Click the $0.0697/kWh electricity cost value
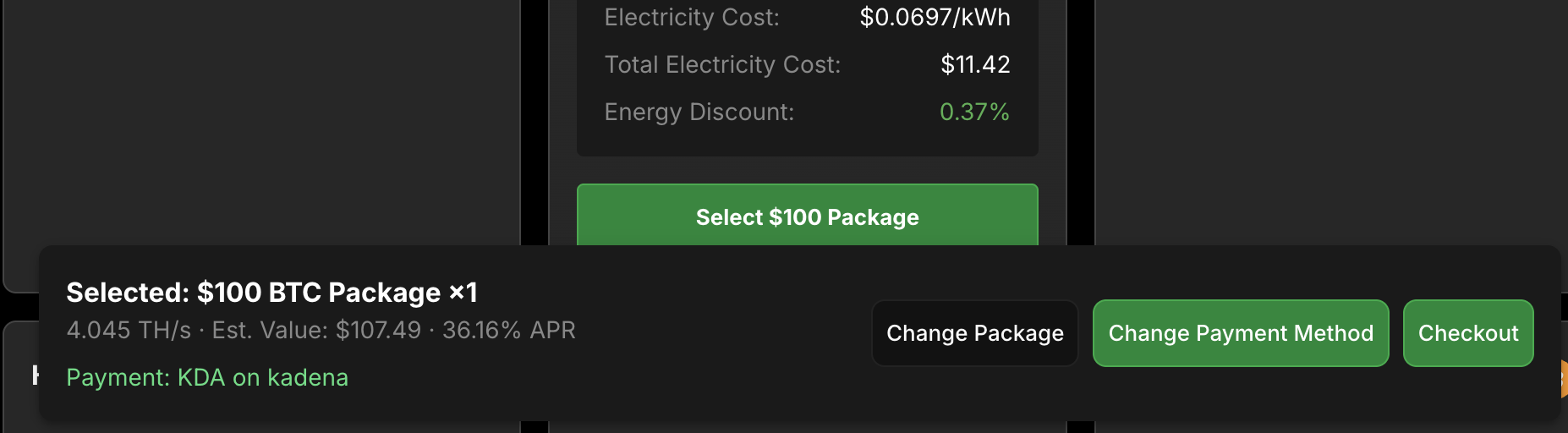 coord(935,17)
